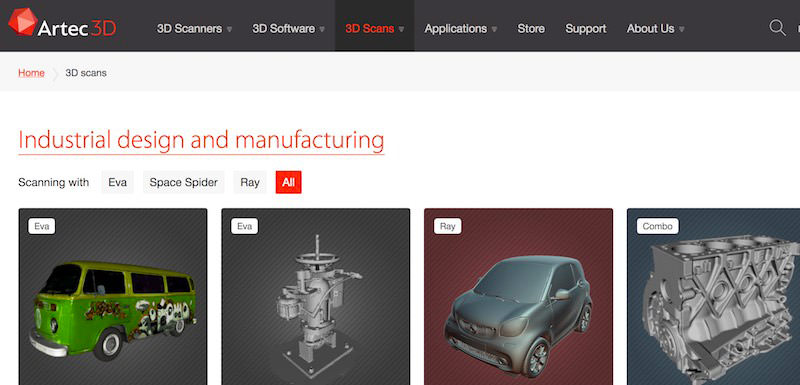Filter scans by Eva scanner
This screenshot has width=800, height=385.
[x=117, y=182]
